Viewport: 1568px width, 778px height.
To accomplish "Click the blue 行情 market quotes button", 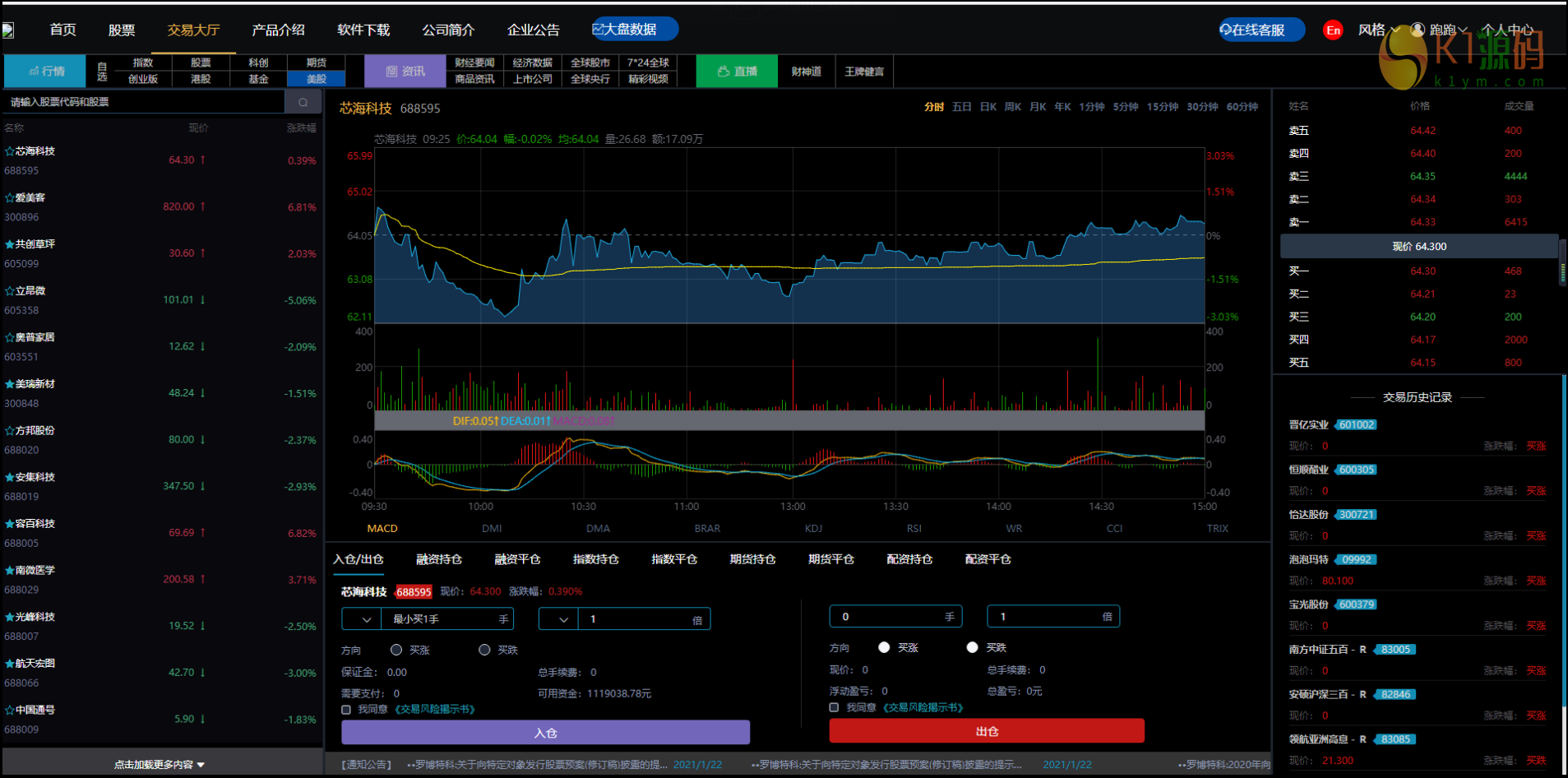I will coord(45,72).
